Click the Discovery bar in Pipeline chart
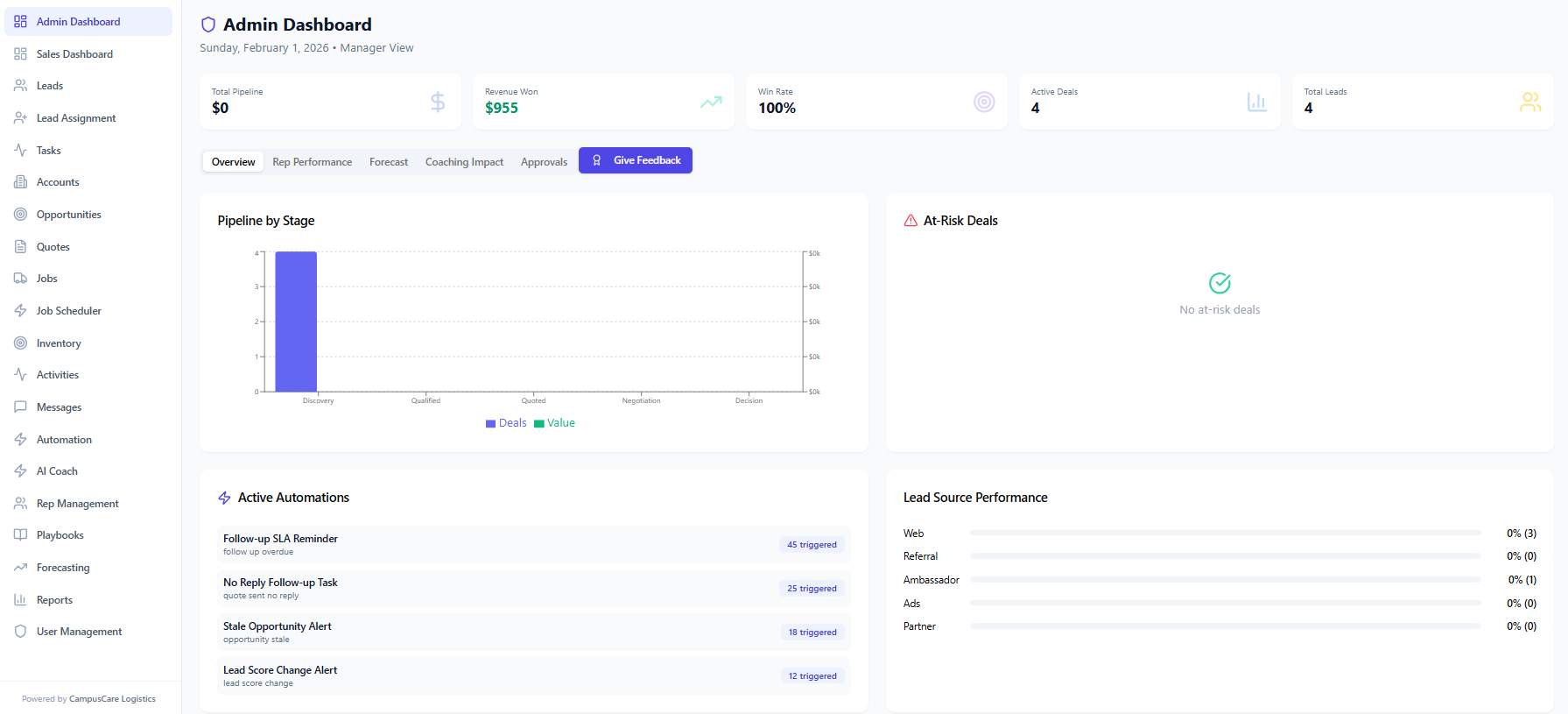The height and width of the screenshot is (714, 1568). (296, 322)
